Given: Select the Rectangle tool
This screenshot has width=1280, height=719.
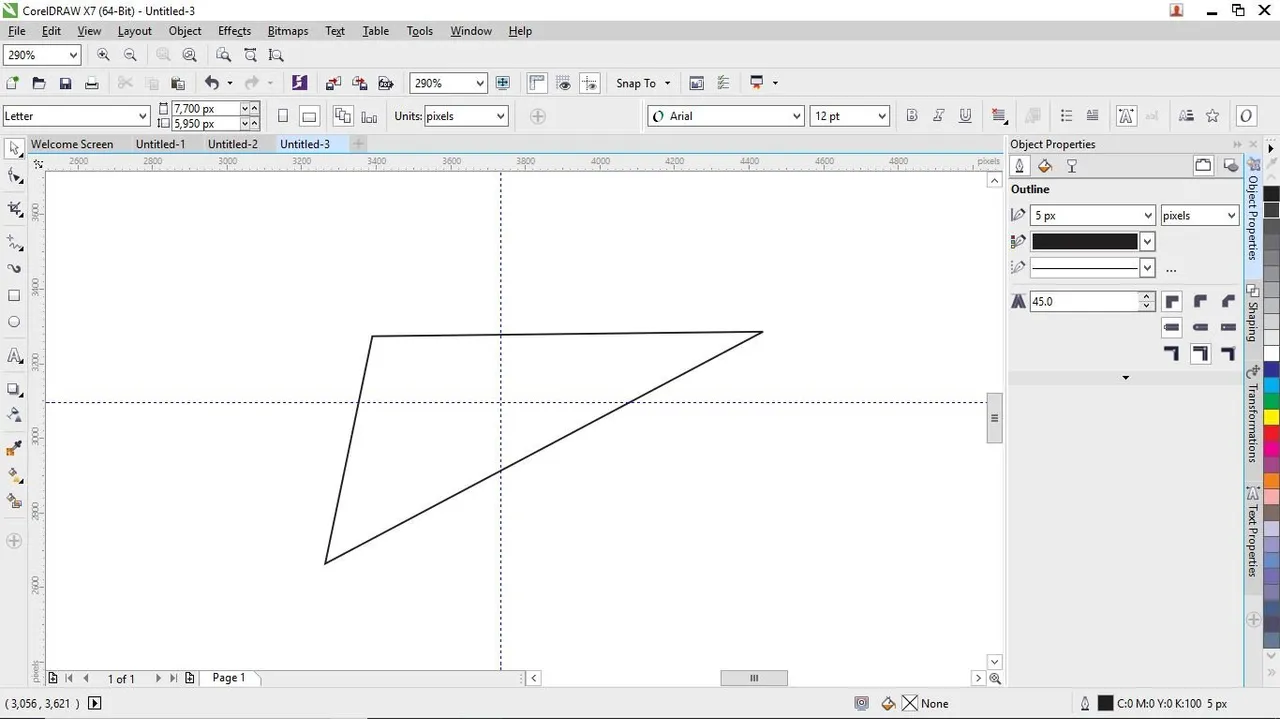Looking at the screenshot, I should 14,296.
